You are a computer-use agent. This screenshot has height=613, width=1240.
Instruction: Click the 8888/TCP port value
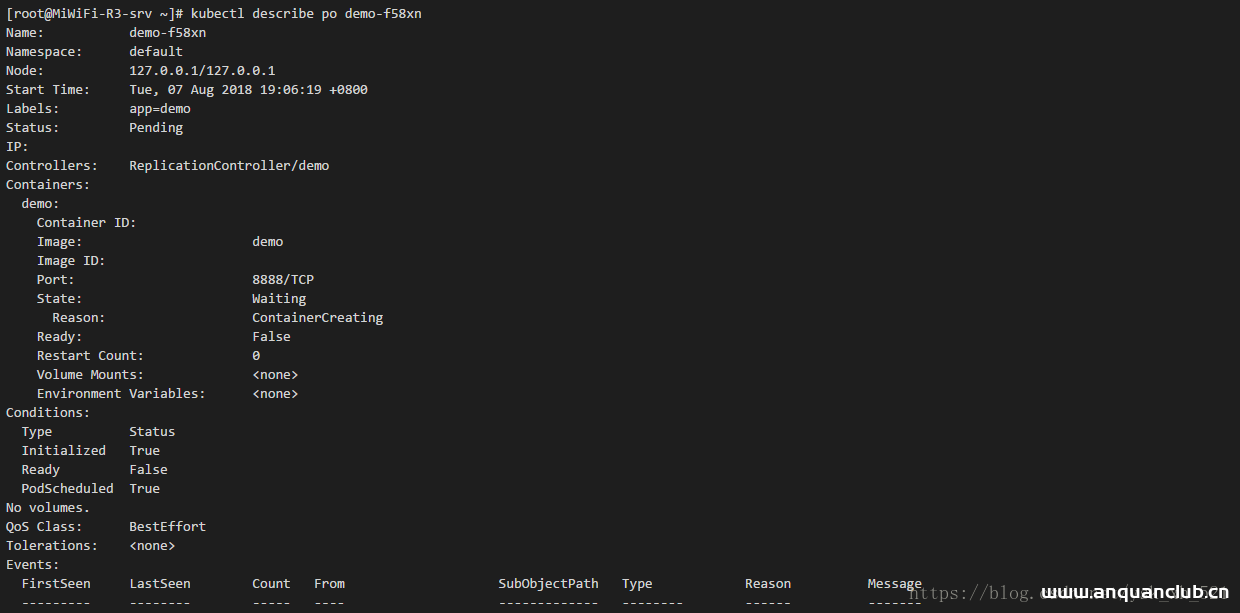283,280
